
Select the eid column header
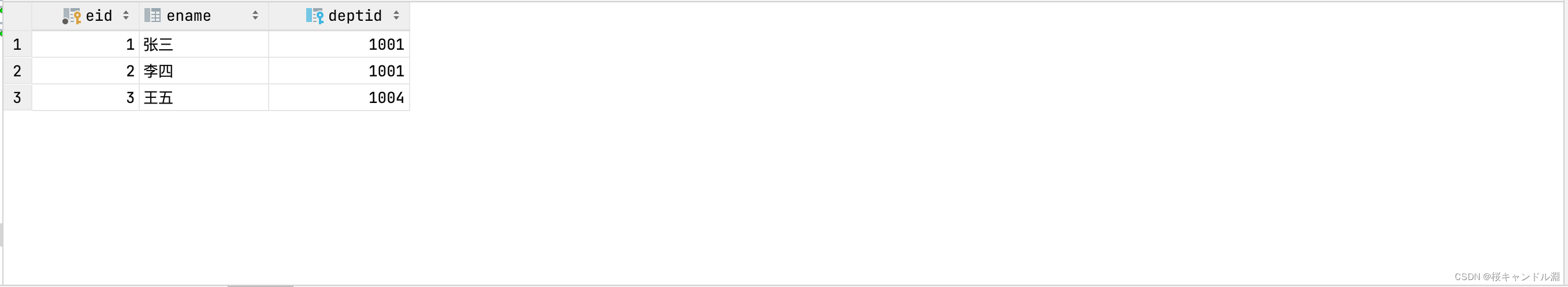coord(86,16)
